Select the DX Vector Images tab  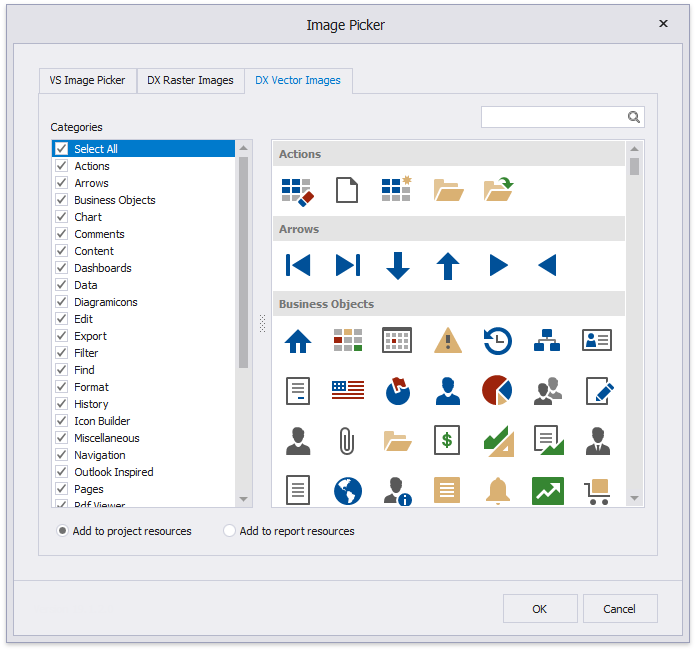click(298, 80)
